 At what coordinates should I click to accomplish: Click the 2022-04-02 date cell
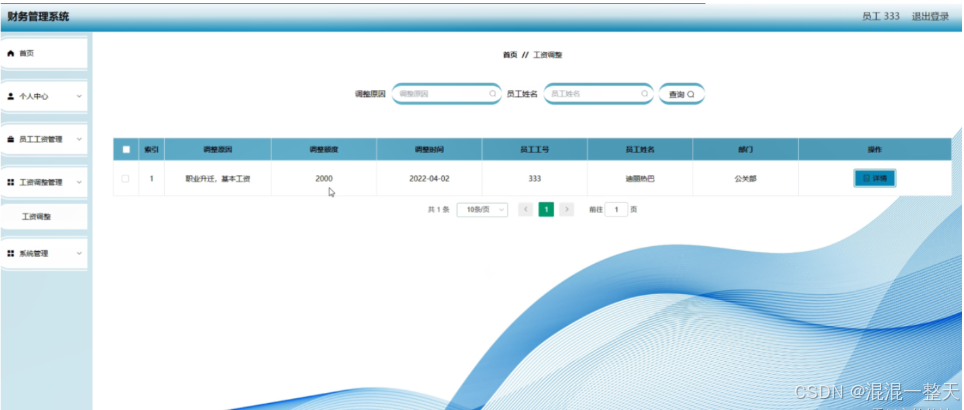(429, 179)
